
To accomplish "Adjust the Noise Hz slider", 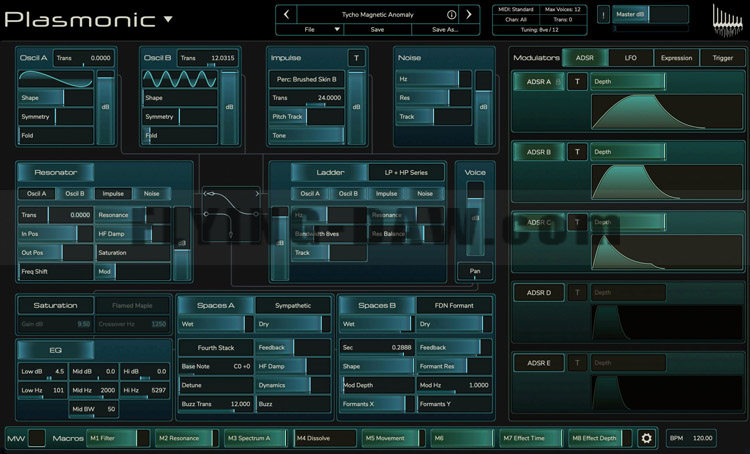I will point(433,79).
